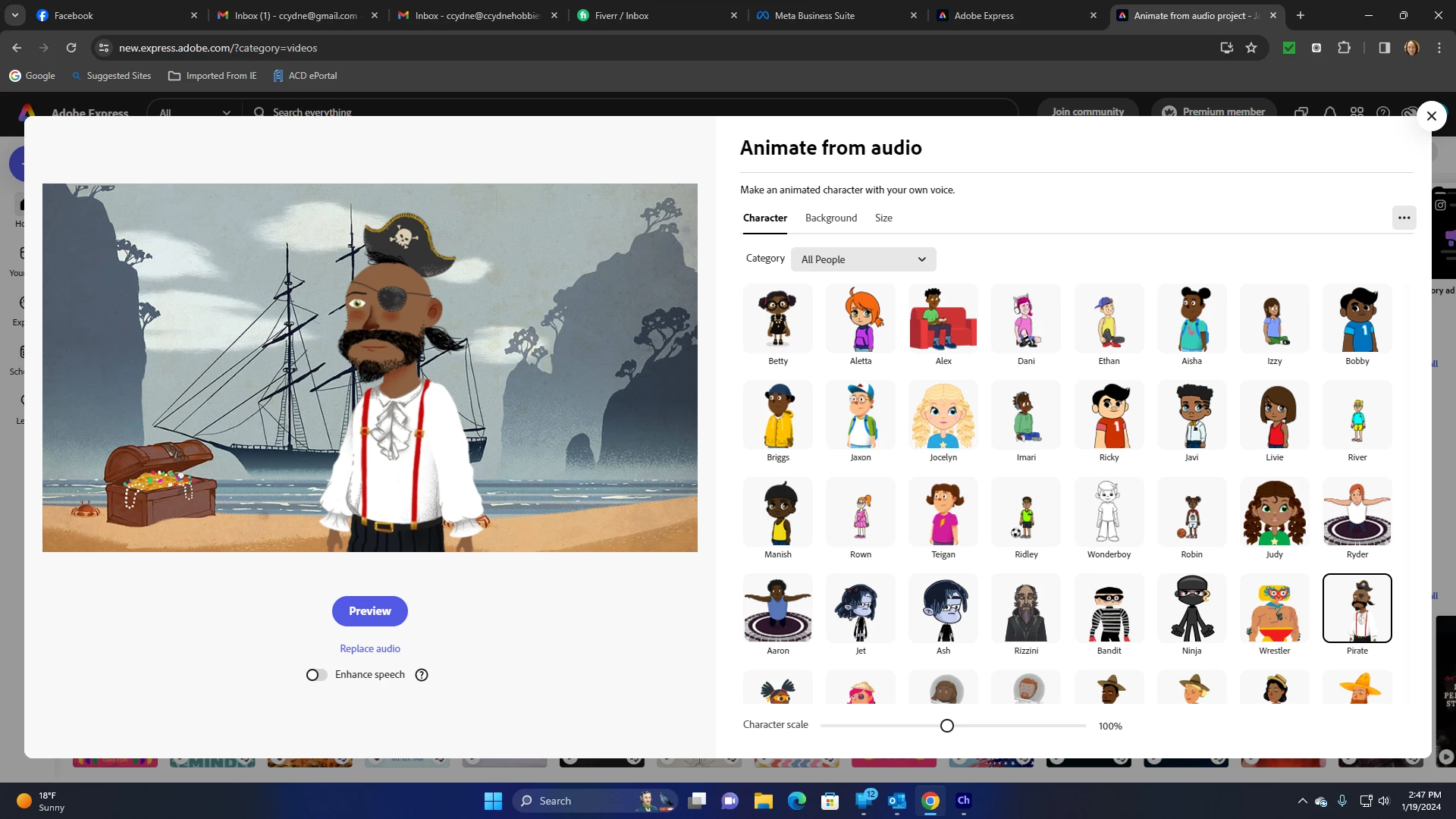Image resolution: width=1456 pixels, height=819 pixels.
Task: Expand hidden system tray icons chevron
Action: click(x=1302, y=801)
